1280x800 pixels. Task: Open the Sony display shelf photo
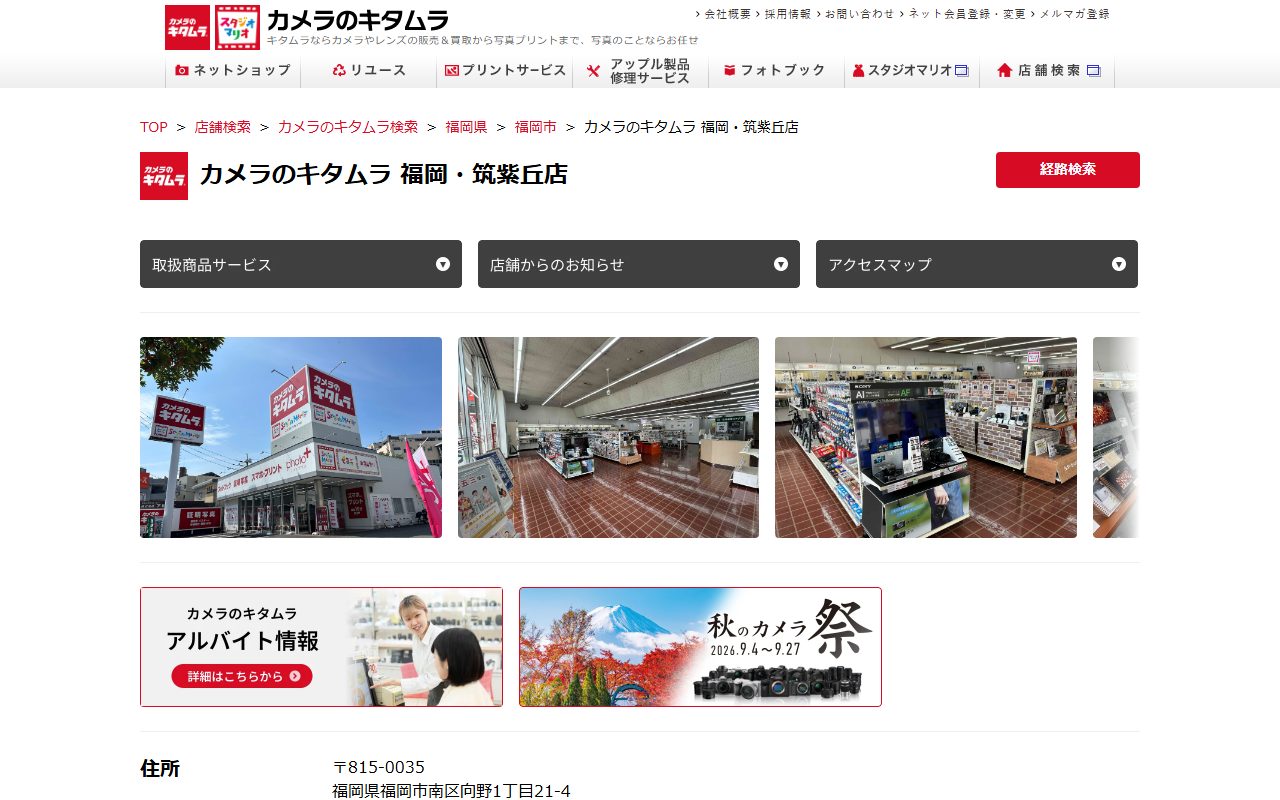click(926, 437)
